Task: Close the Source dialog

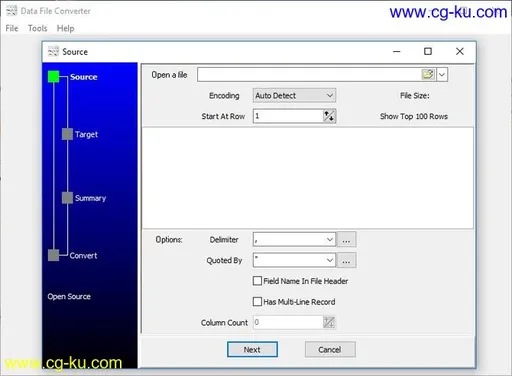Action: [460, 51]
